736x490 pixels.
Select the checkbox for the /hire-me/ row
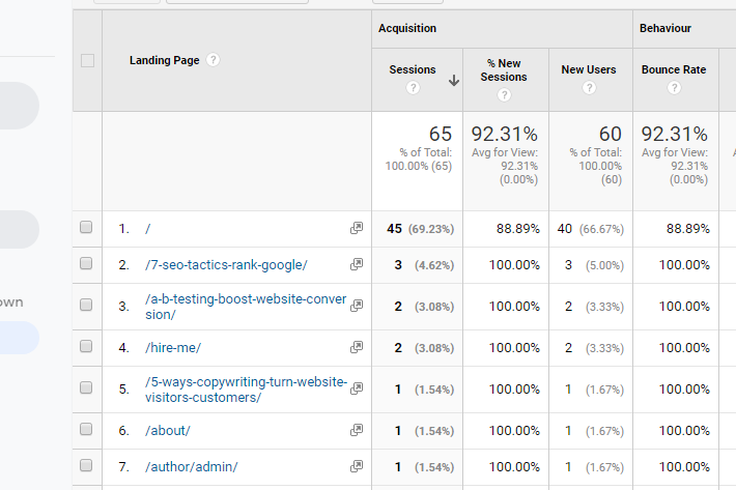86,346
